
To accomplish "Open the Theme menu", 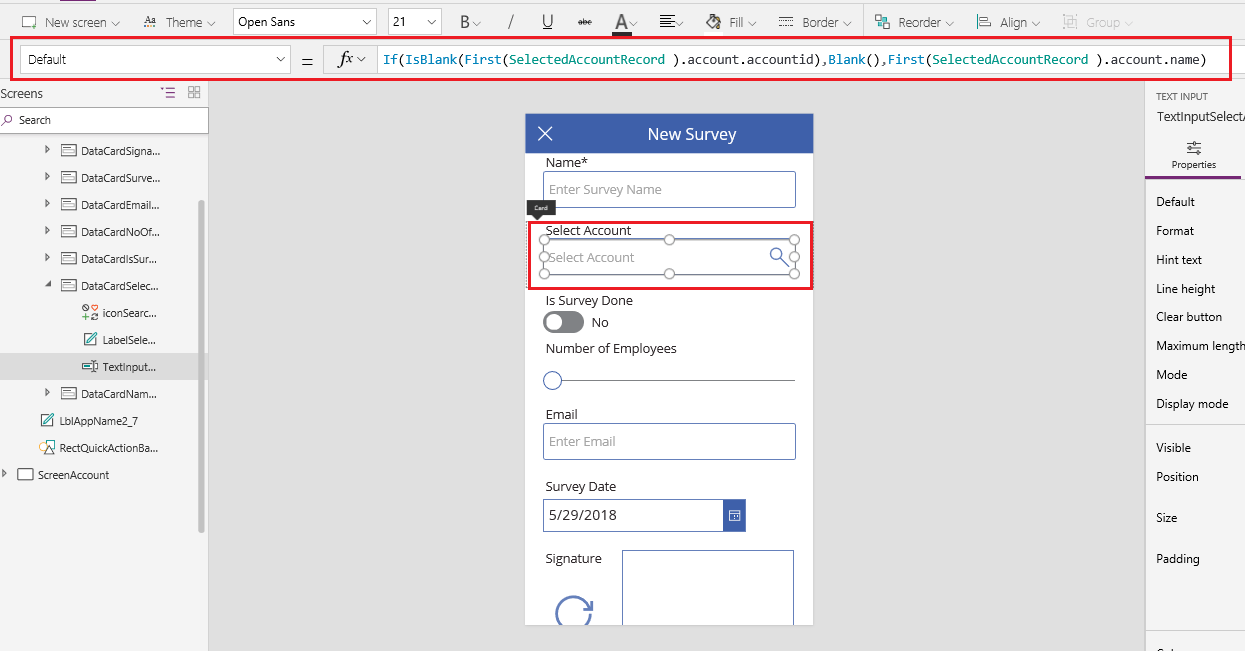I will point(179,20).
